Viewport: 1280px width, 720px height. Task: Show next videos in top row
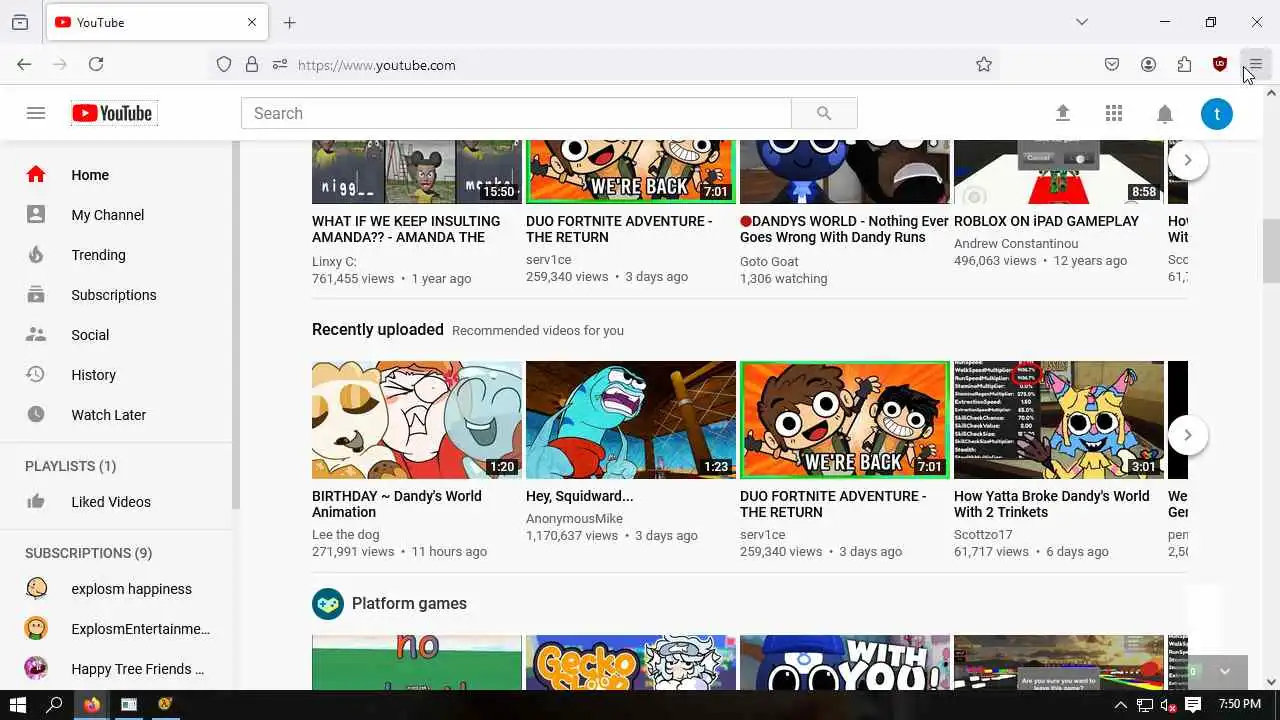[x=1187, y=160]
